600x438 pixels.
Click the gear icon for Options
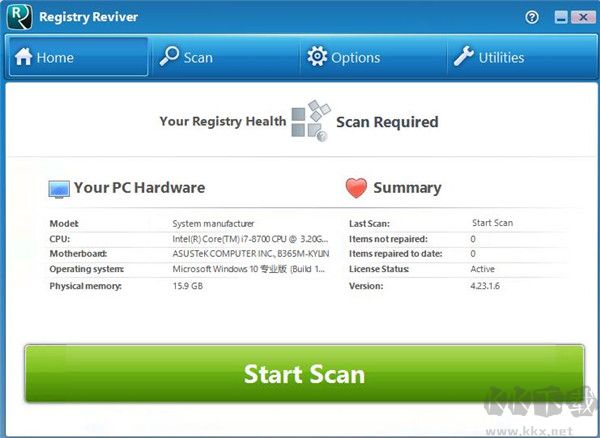point(317,56)
